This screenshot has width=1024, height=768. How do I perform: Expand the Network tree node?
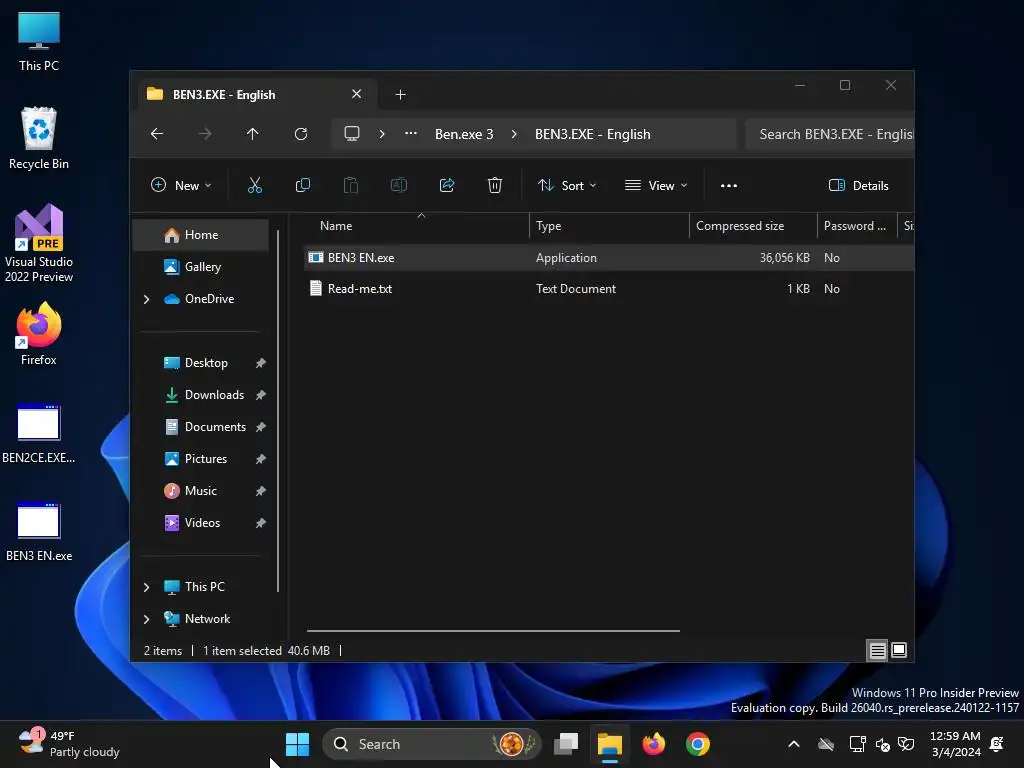coord(147,619)
